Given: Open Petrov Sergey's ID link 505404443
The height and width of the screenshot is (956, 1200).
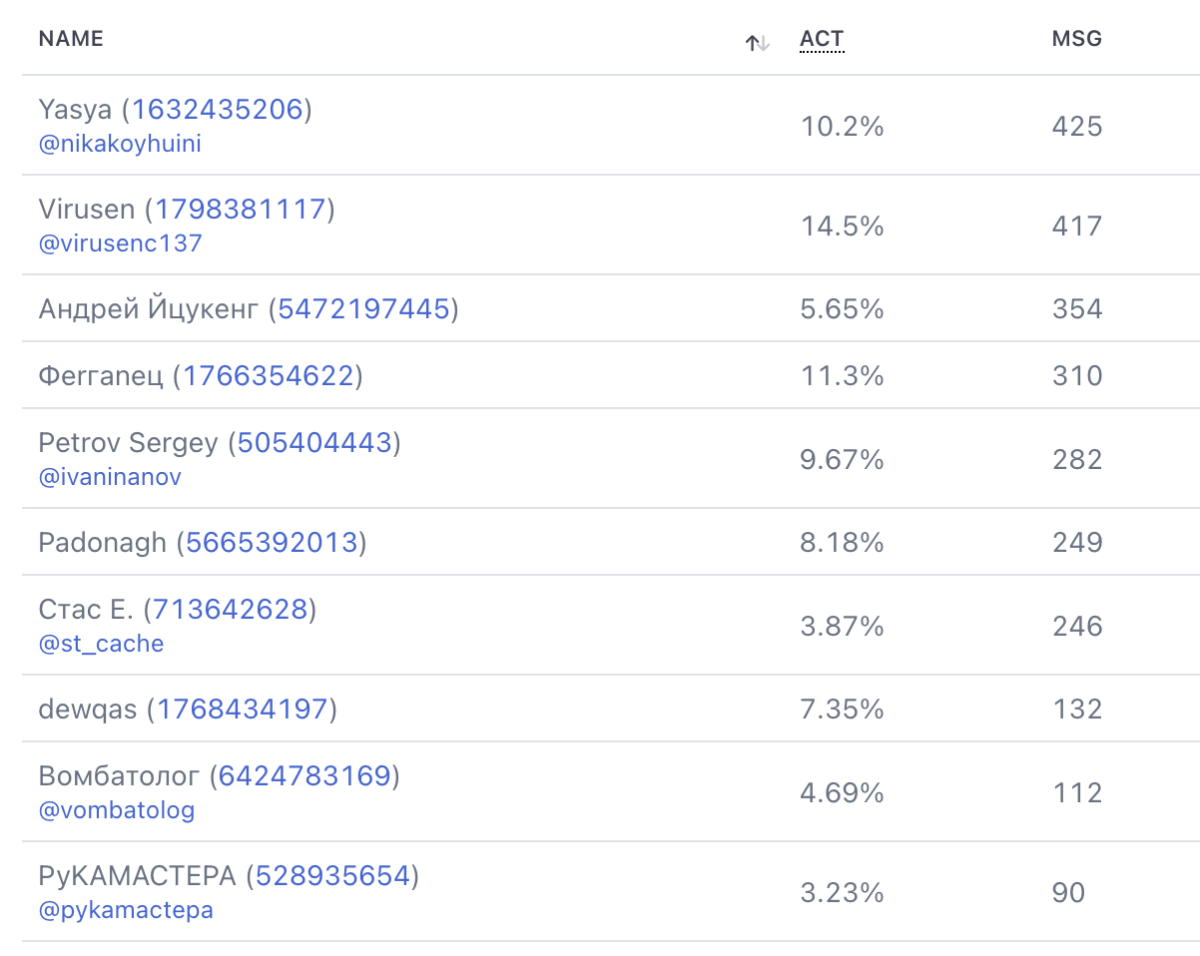Looking at the screenshot, I should pyautogui.click(x=315, y=442).
